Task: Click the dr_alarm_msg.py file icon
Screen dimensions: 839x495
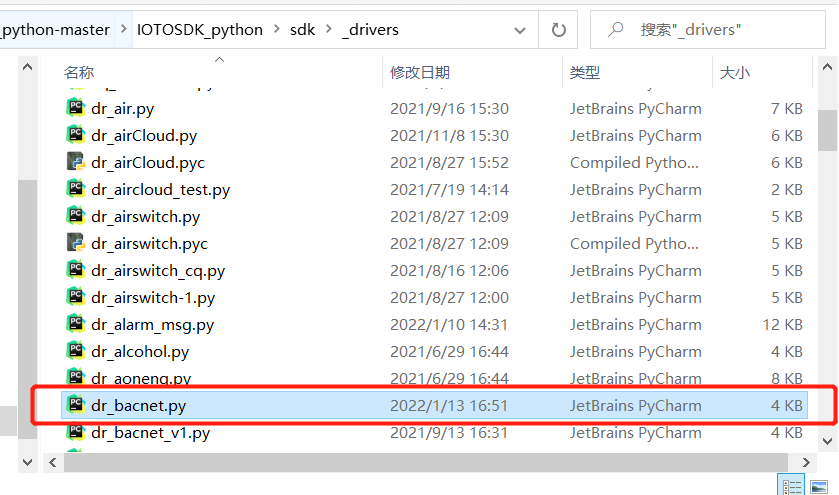Action: (75, 324)
